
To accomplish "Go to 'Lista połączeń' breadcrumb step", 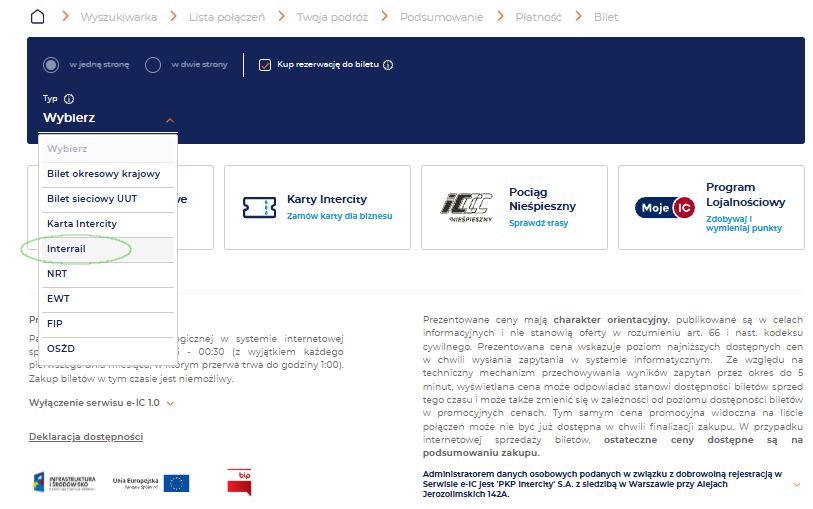I will coord(227,17).
